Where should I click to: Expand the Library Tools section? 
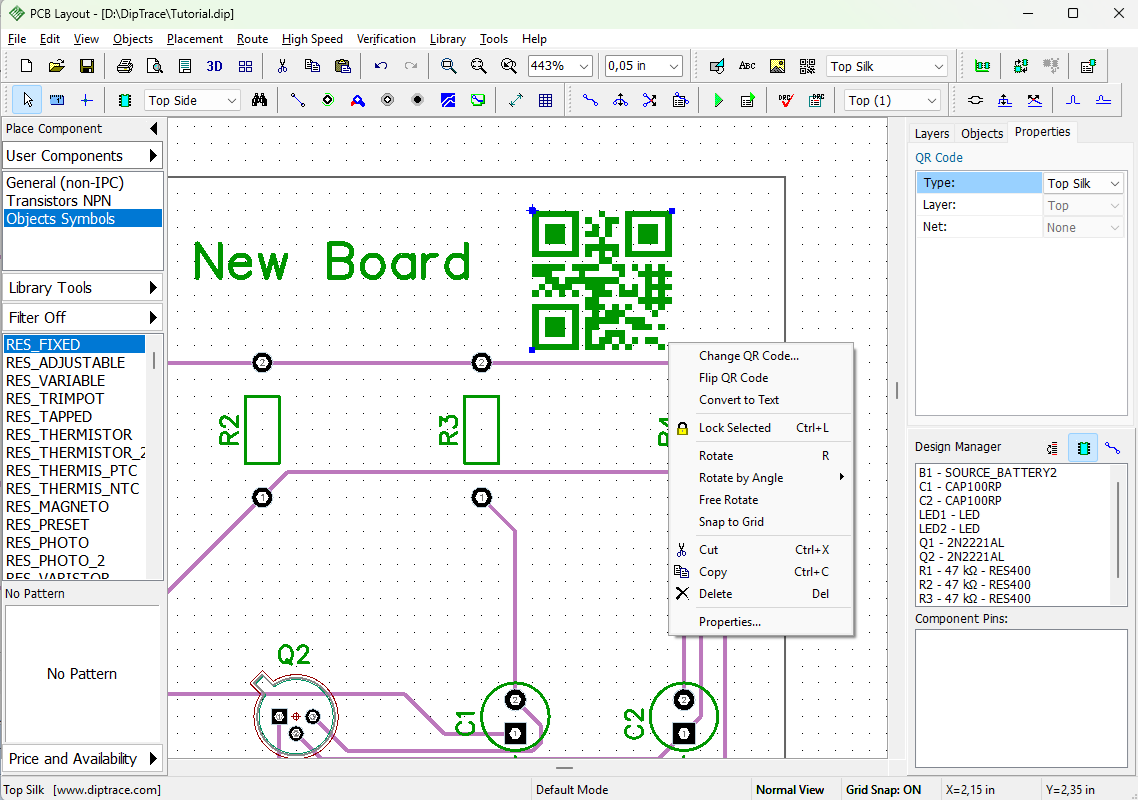click(x=82, y=287)
